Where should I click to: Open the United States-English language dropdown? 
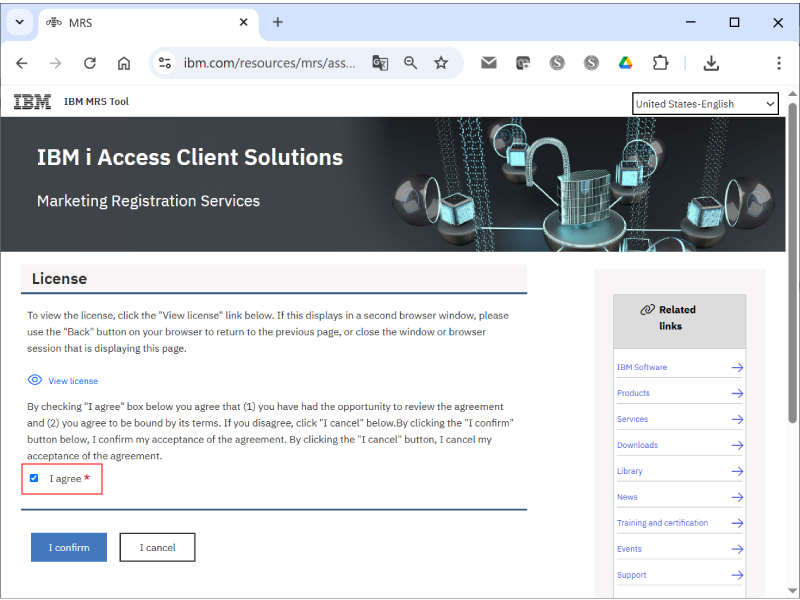click(705, 104)
